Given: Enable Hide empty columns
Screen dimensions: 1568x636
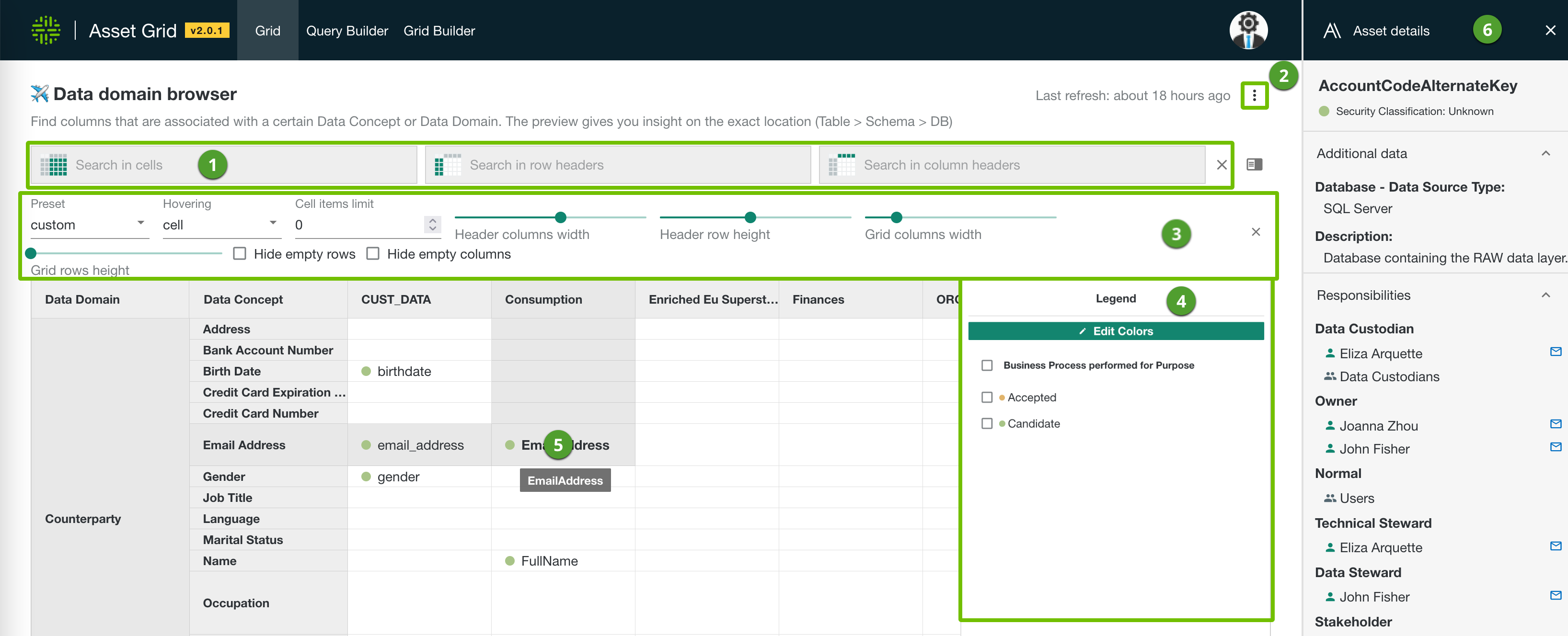Looking at the screenshot, I should click(x=372, y=253).
